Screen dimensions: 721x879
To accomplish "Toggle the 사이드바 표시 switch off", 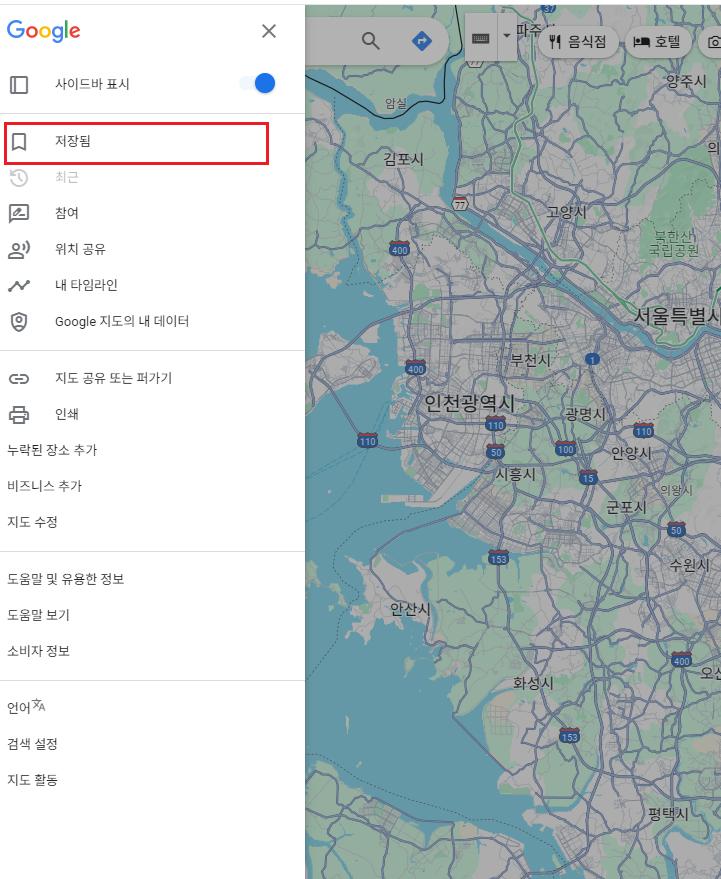I will click(257, 84).
